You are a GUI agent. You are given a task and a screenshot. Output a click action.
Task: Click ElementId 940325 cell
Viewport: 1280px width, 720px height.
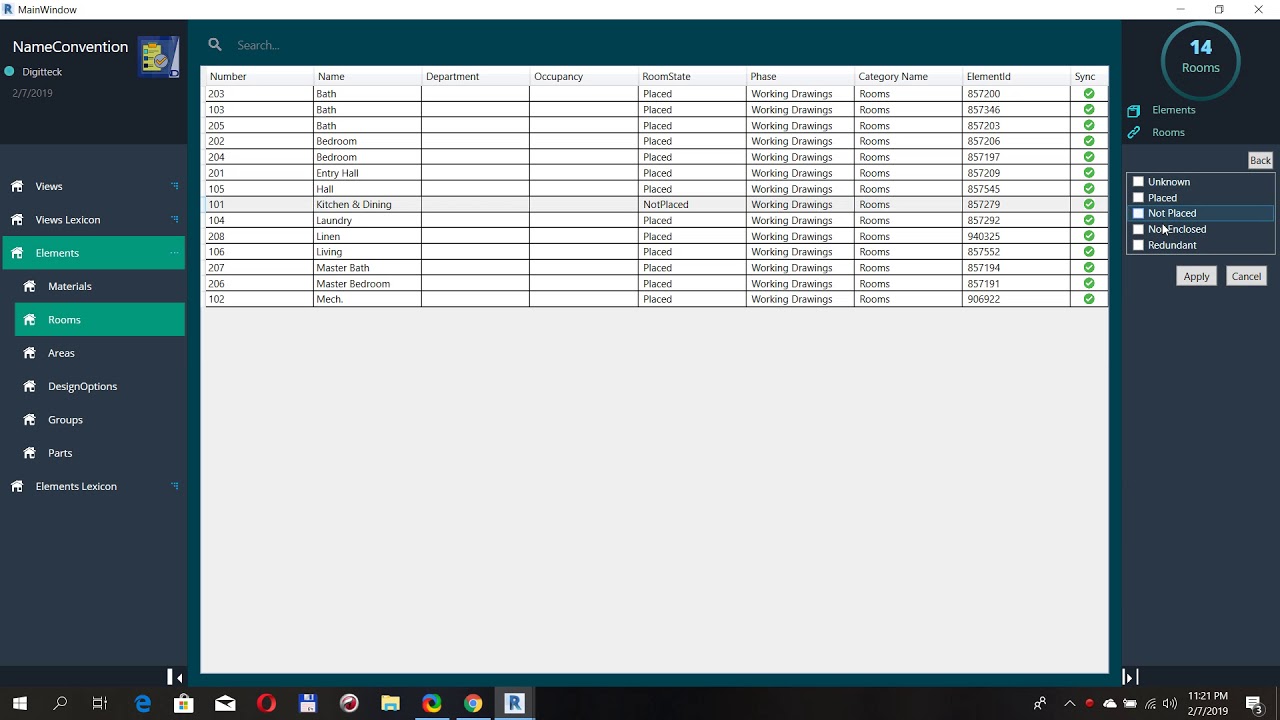click(x=1015, y=236)
